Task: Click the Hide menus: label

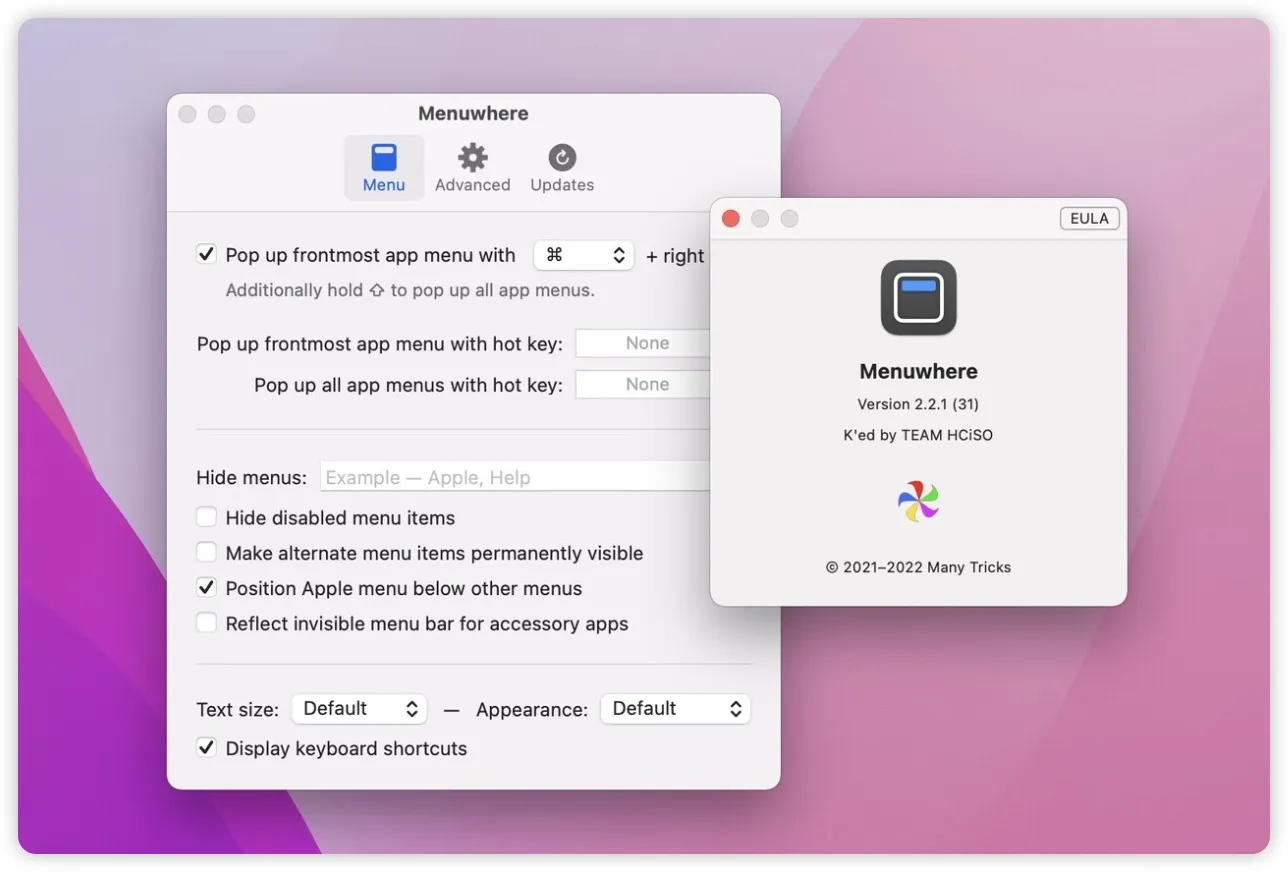Action: 252,478
